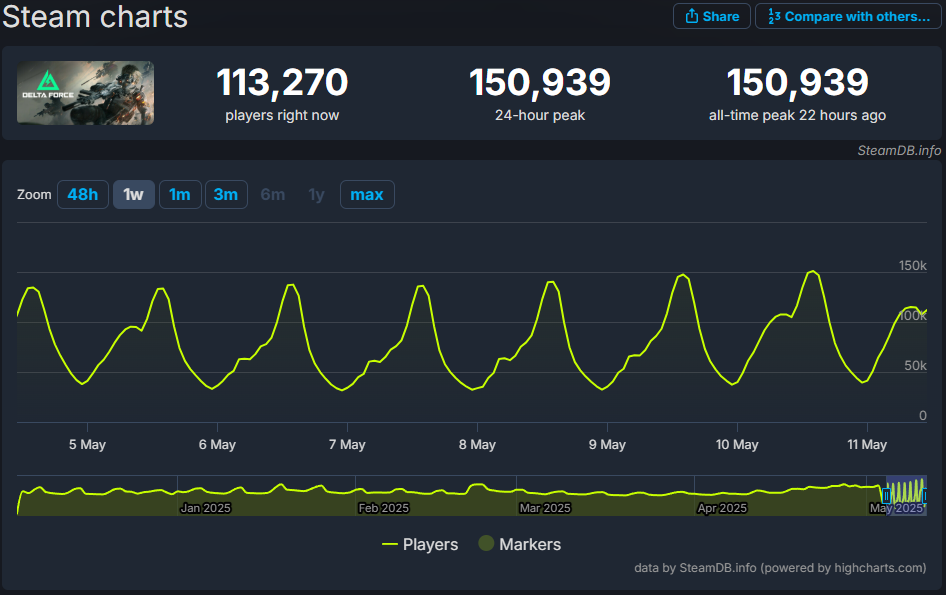Choose the 3m zoom range
This screenshot has height=595, width=946.
[x=226, y=194]
